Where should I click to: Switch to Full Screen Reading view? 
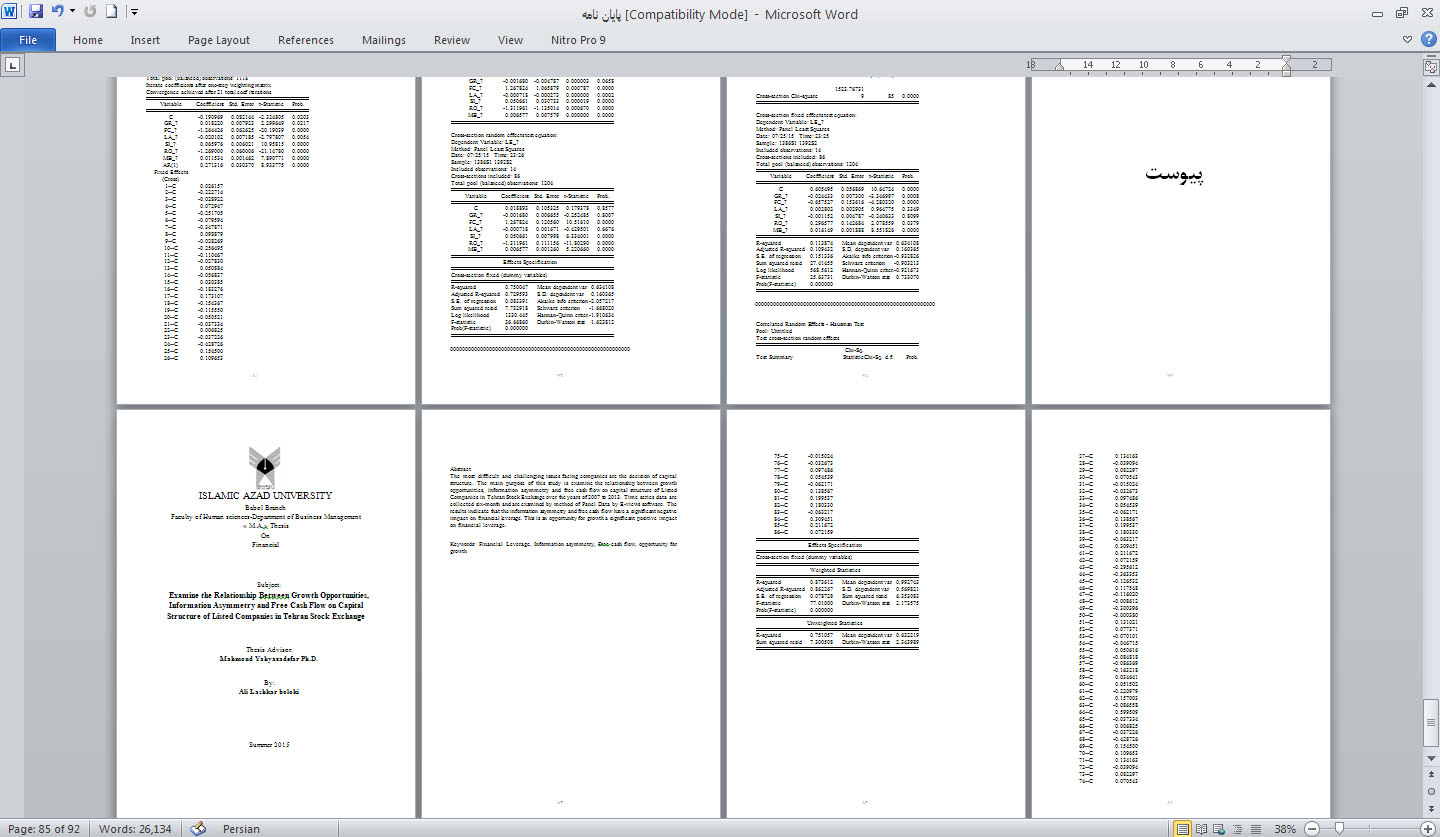click(1202, 829)
